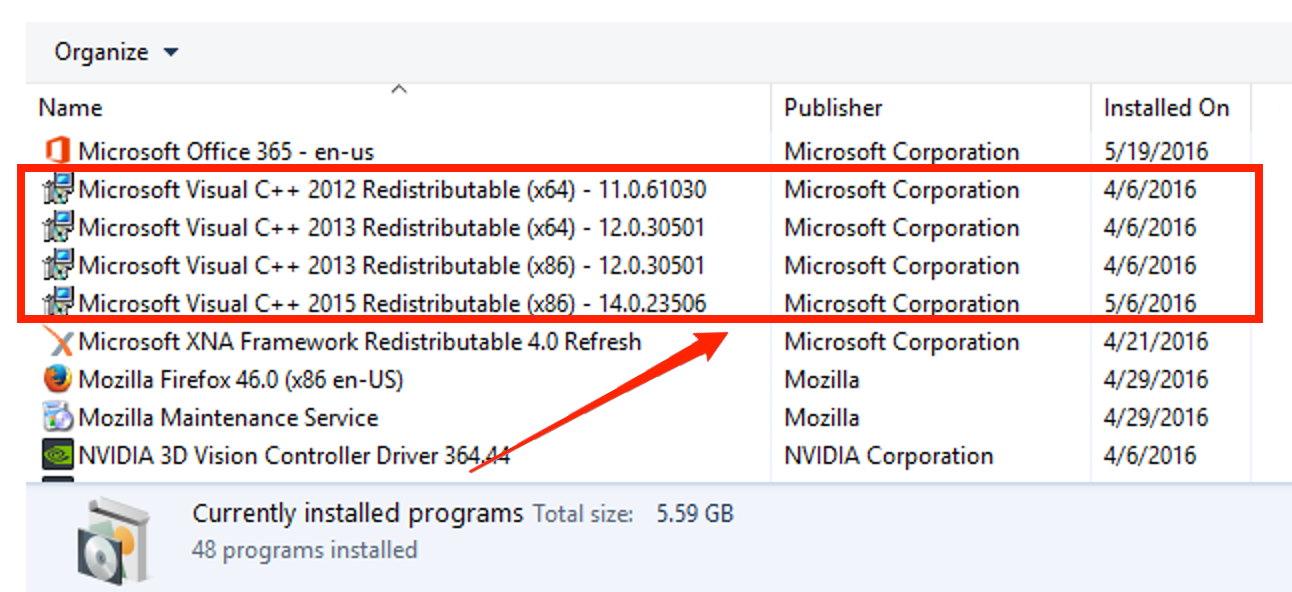Click icon of Visual C++ 2015 x86 entry
The image size is (1292, 592).
(x=58, y=303)
